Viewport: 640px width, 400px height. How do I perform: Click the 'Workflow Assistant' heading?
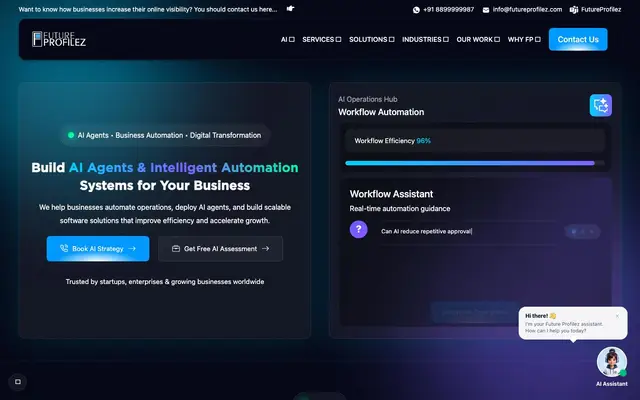[391, 194]
